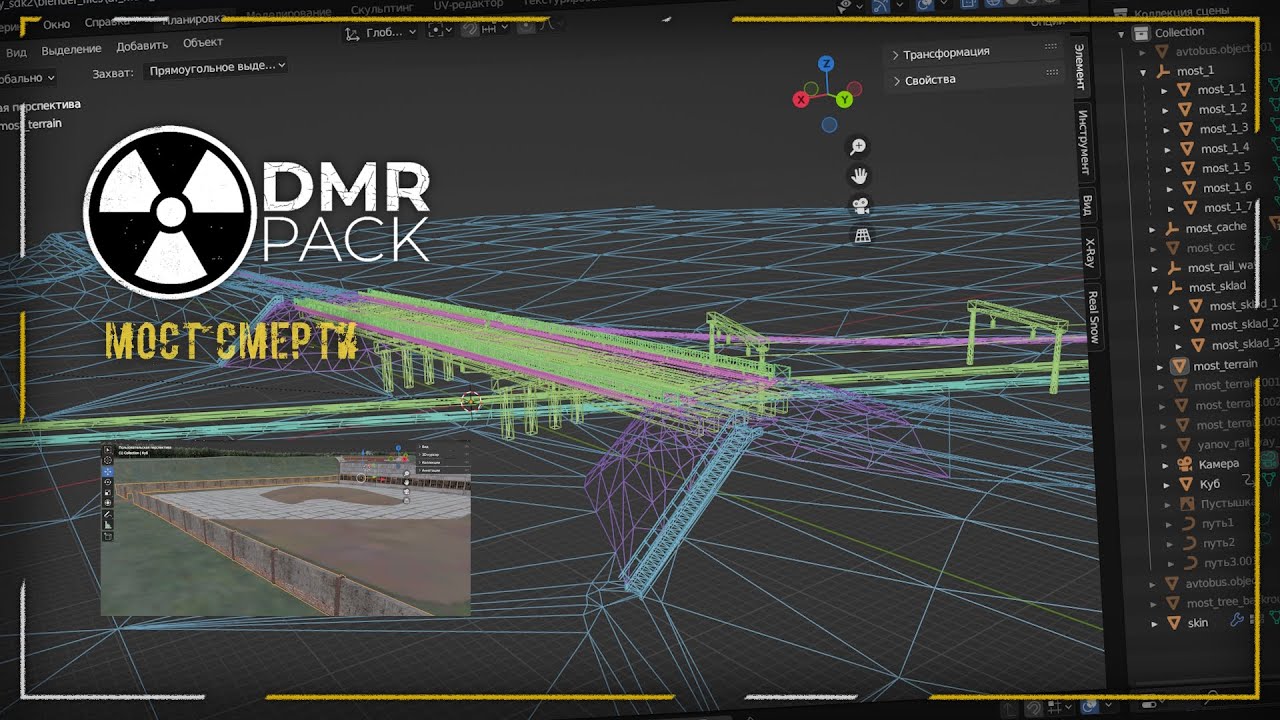Screen dimensions: 1280x720
Task: Open the Вид menu
Action: pos(16,52)
